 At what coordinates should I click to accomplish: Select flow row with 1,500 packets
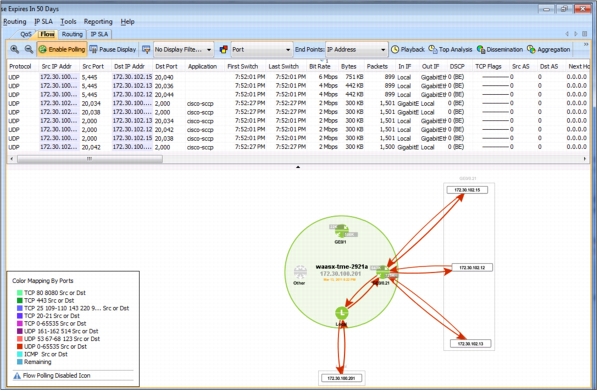click(297, 147)
